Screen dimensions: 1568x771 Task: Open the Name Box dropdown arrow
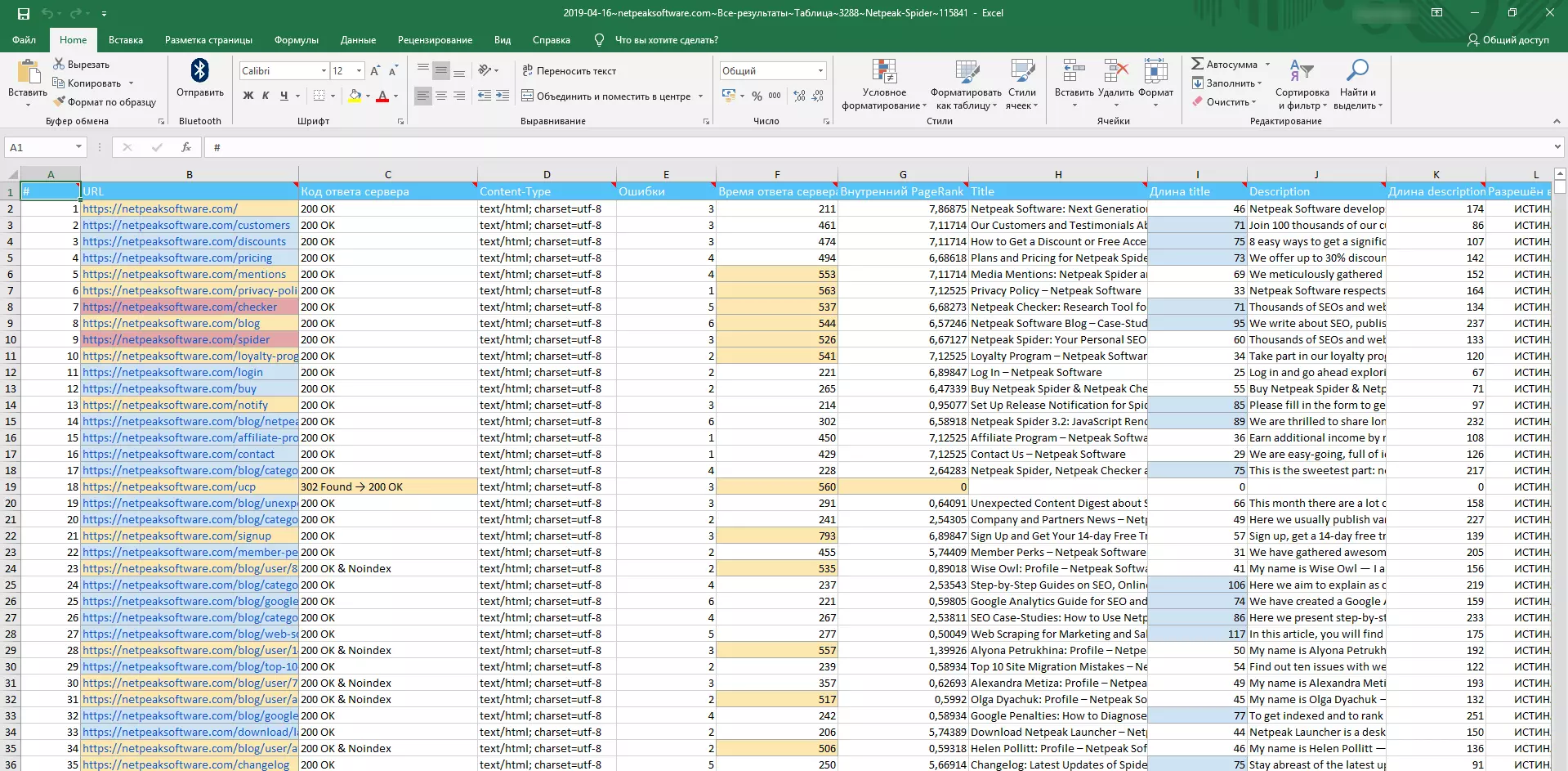click(x=78, y=147)
